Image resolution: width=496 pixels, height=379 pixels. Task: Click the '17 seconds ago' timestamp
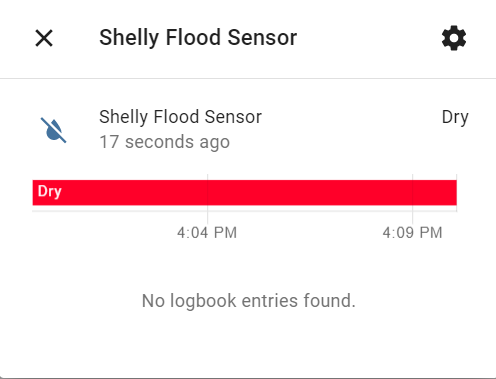(x=165, y=142)
